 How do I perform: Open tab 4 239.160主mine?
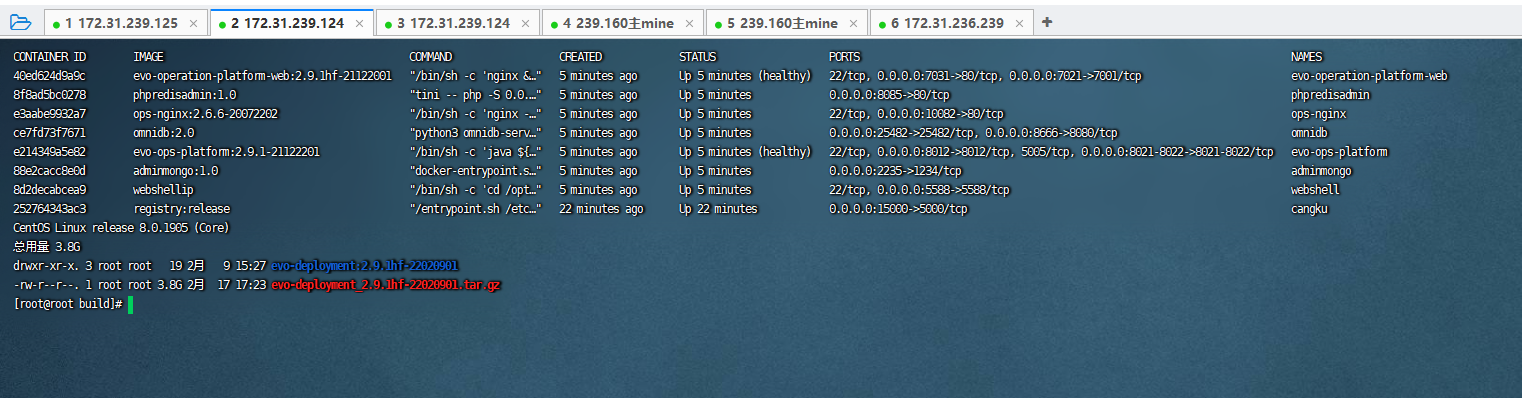coord(622,22)
